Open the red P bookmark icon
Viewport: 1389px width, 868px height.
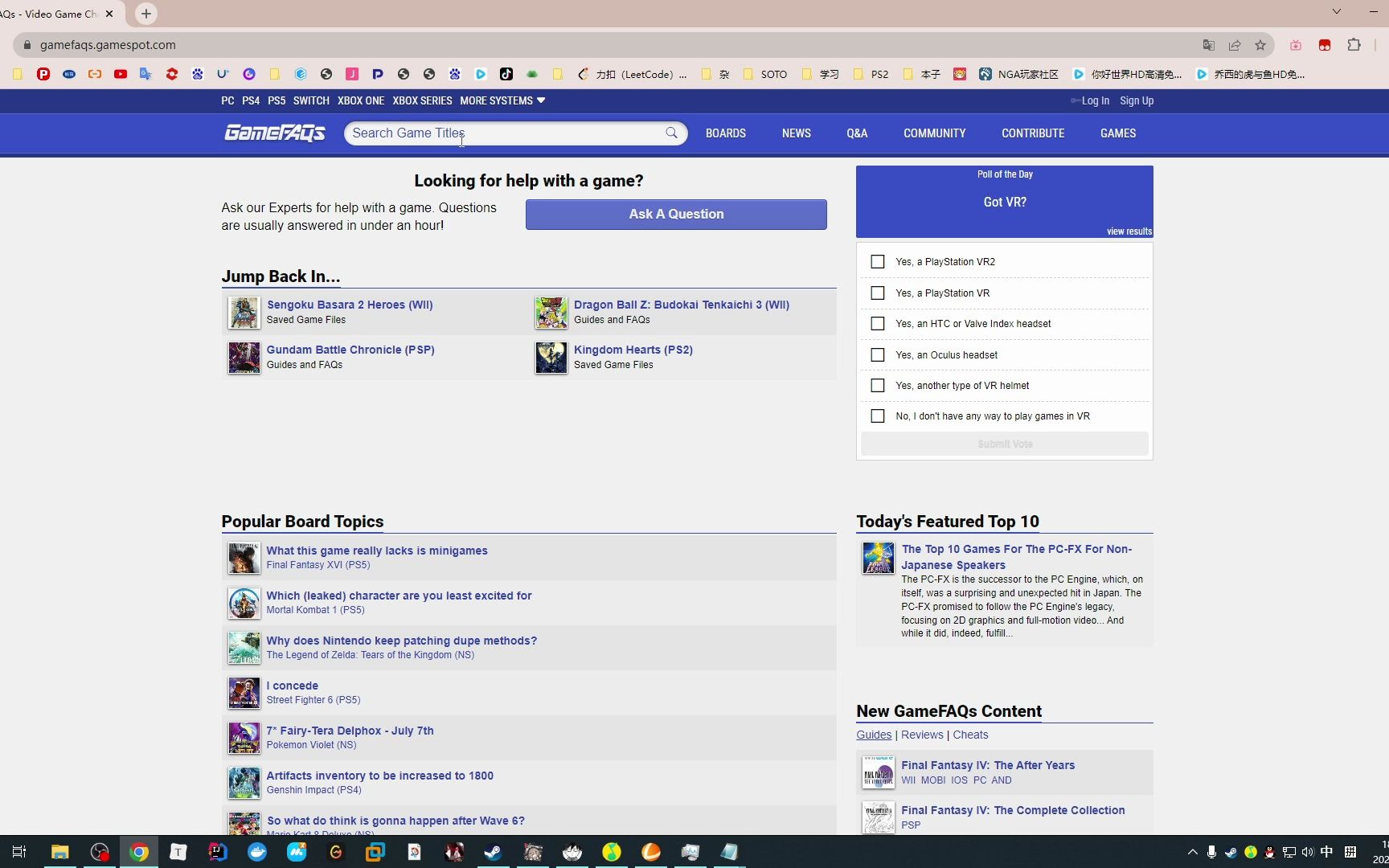tap(43, 74)
